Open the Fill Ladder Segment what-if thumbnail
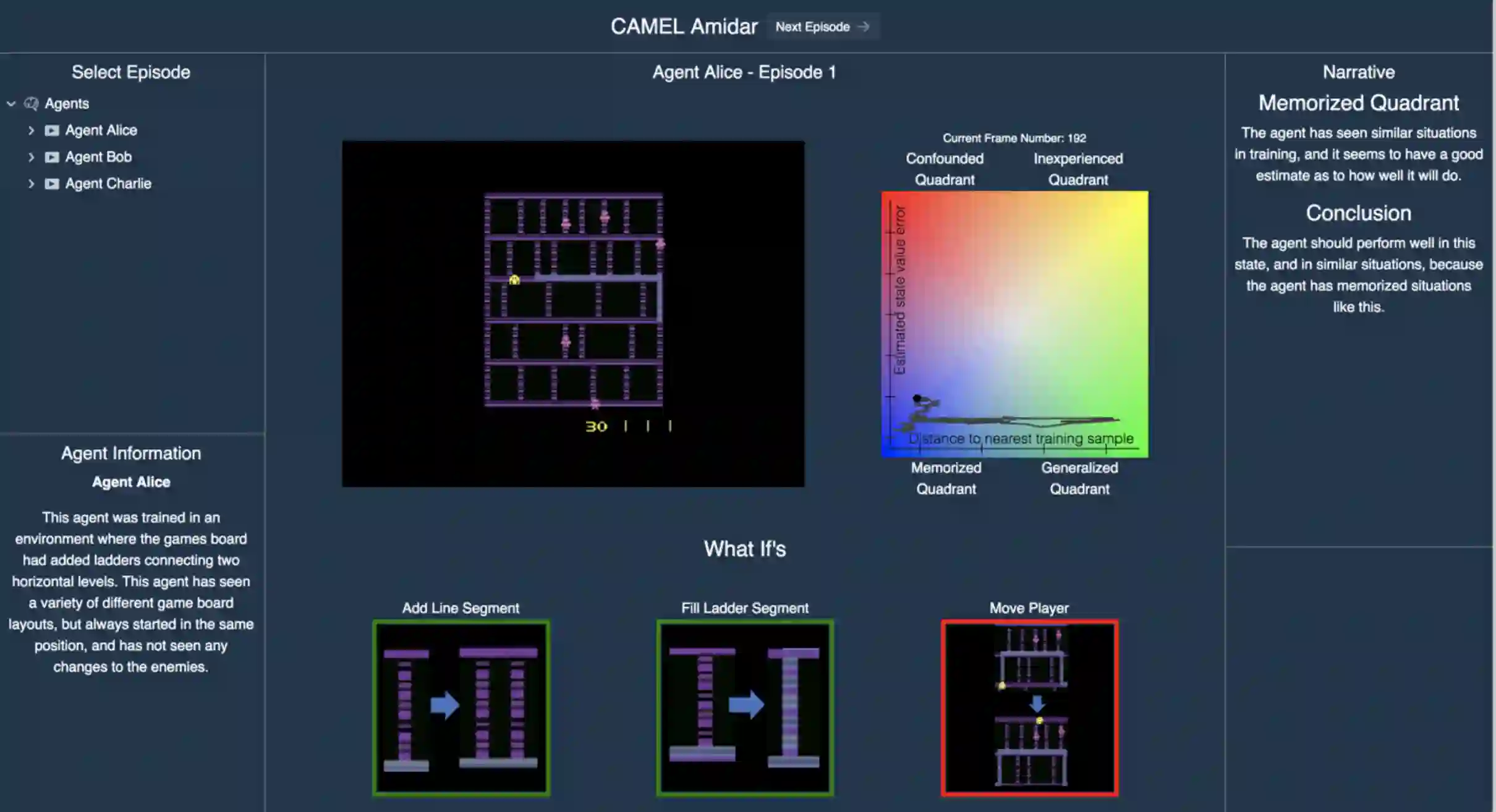This screenshot has height=812, width=1496. (x=745, y=708)
